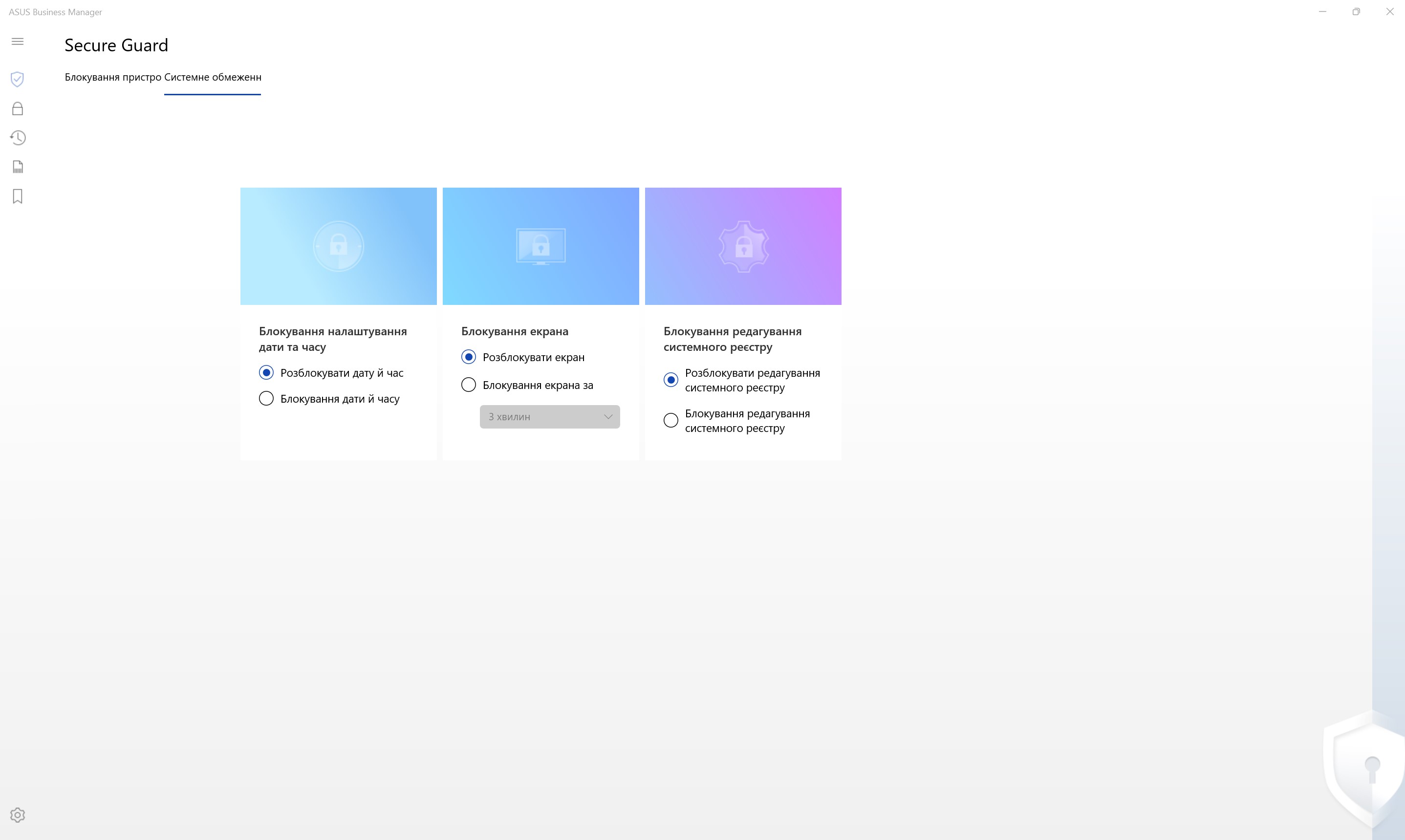The image size is (1405, 840).
Task: Open the 3 хвилин dropdown
Action: pyautogui.click(x=549, y=417)
